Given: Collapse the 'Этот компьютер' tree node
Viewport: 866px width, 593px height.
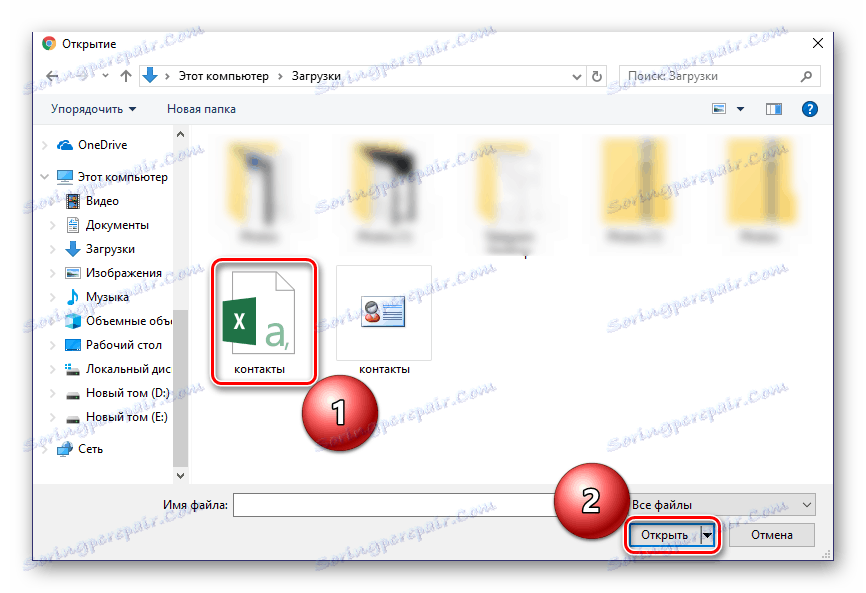Looking at the screenshot, I should [45, 177].
